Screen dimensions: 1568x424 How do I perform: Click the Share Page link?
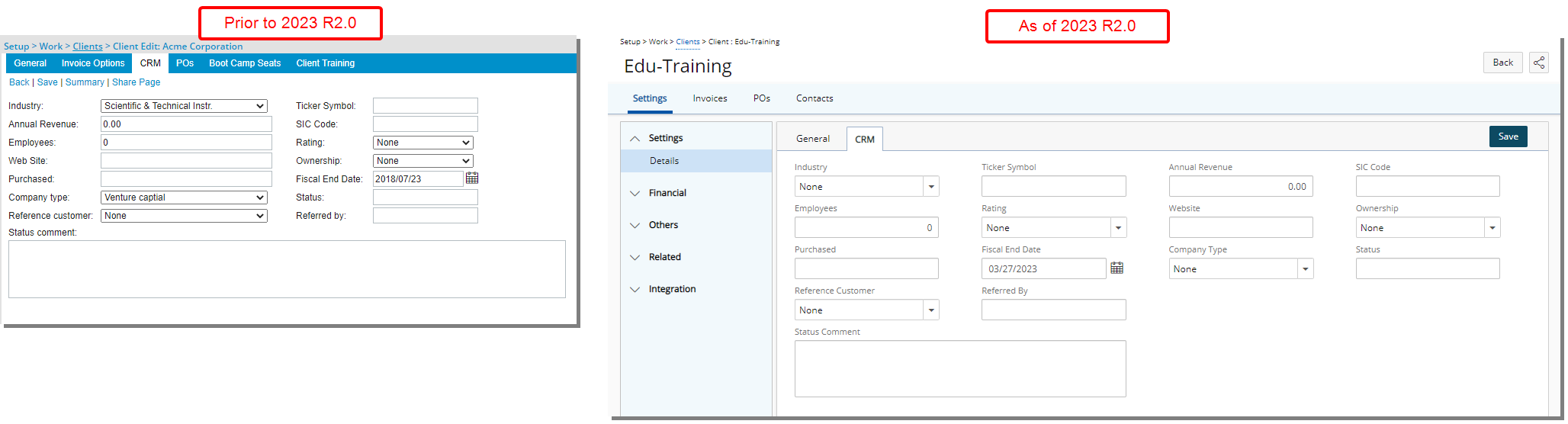pos(136,82)
